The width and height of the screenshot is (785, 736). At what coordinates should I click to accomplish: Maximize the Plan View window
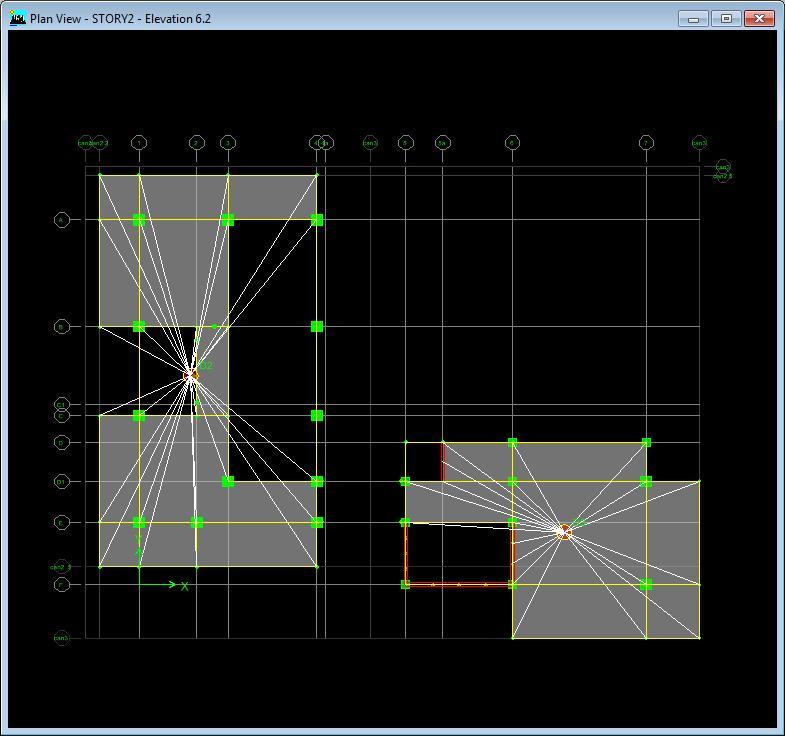click(726, 19)
